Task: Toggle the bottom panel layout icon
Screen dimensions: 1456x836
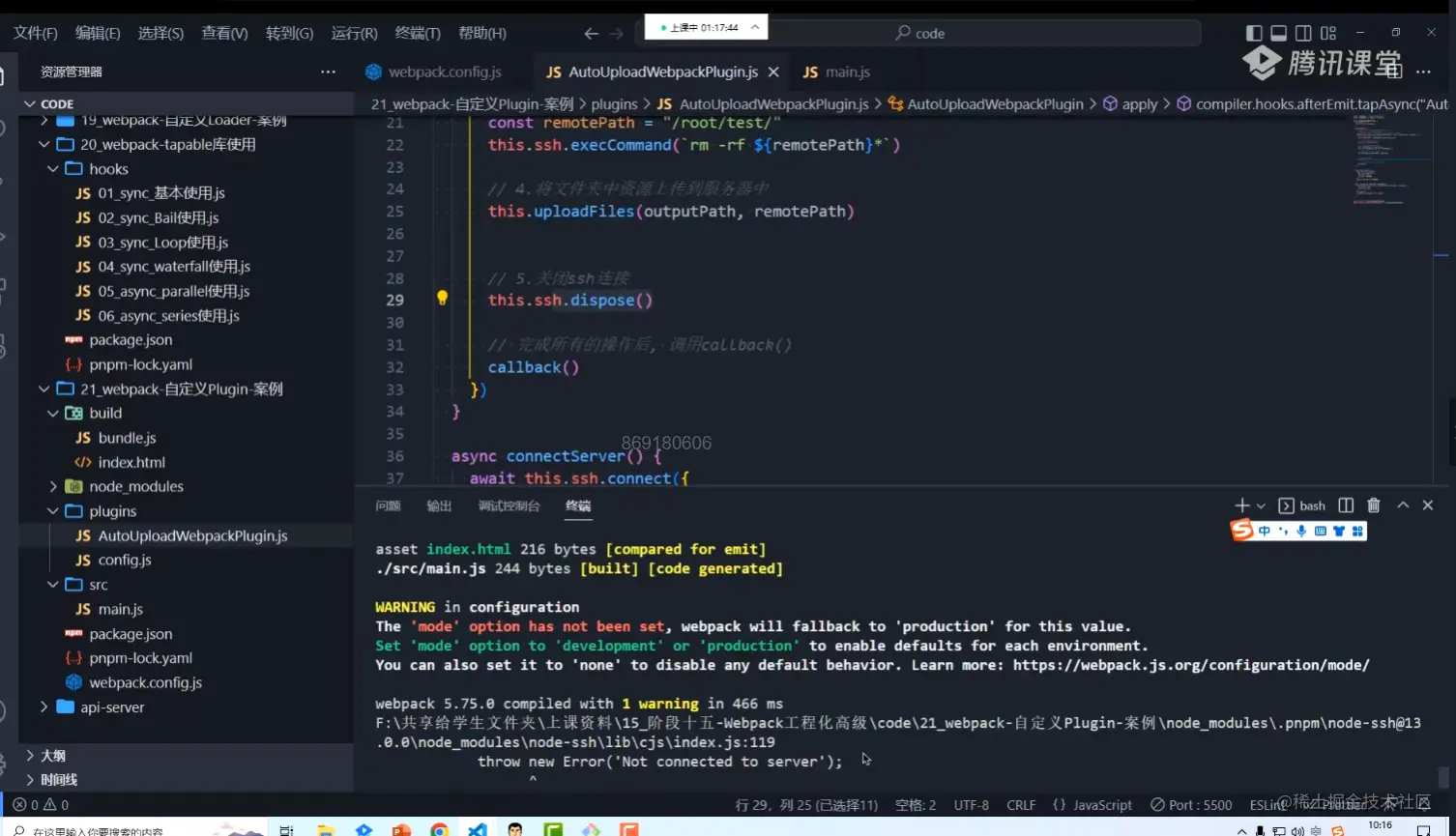Action: (x=1278, y=33)
